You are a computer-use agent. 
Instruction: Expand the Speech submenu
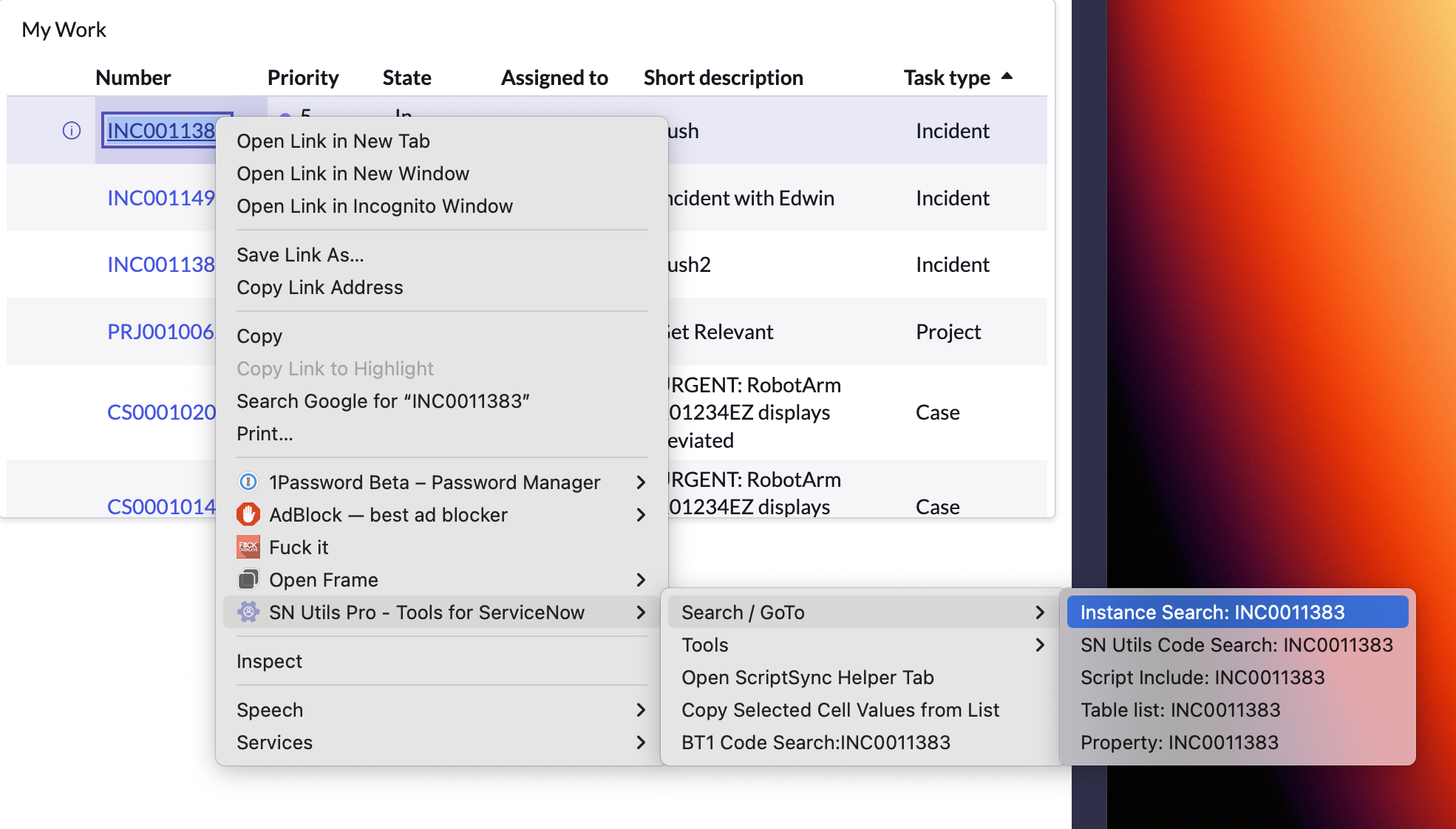[270, 709]
